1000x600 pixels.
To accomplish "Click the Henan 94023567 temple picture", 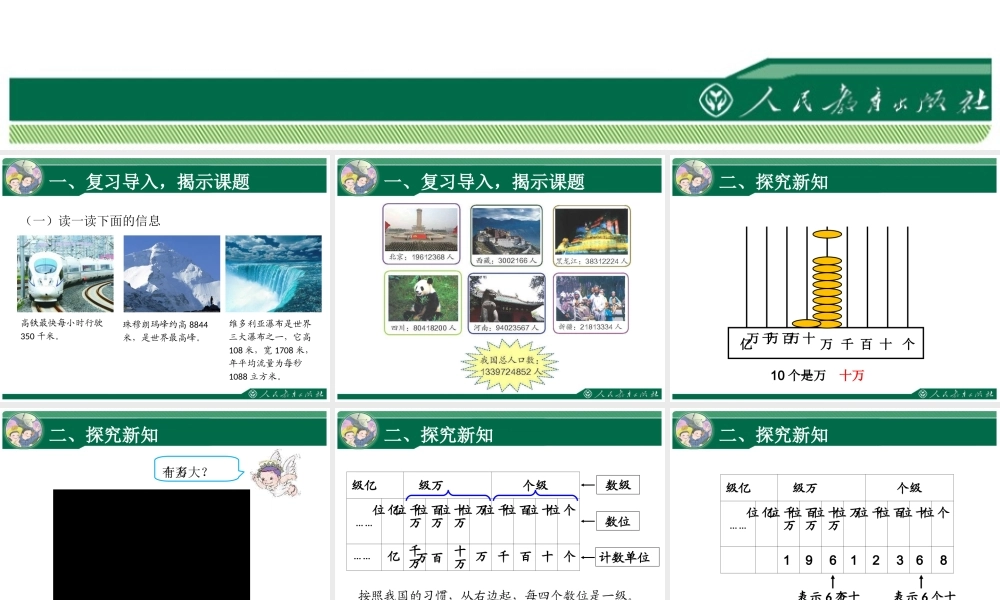I will [506, 304].
